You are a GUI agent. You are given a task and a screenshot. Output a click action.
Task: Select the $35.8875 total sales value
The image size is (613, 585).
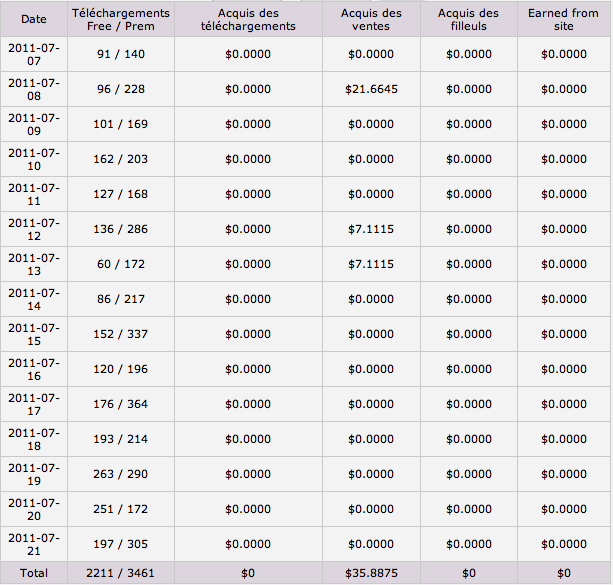[371, 573]
